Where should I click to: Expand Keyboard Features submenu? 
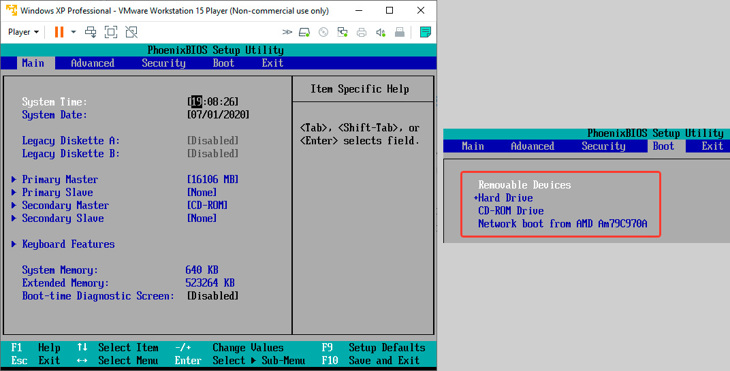click(x=68, y=244)
